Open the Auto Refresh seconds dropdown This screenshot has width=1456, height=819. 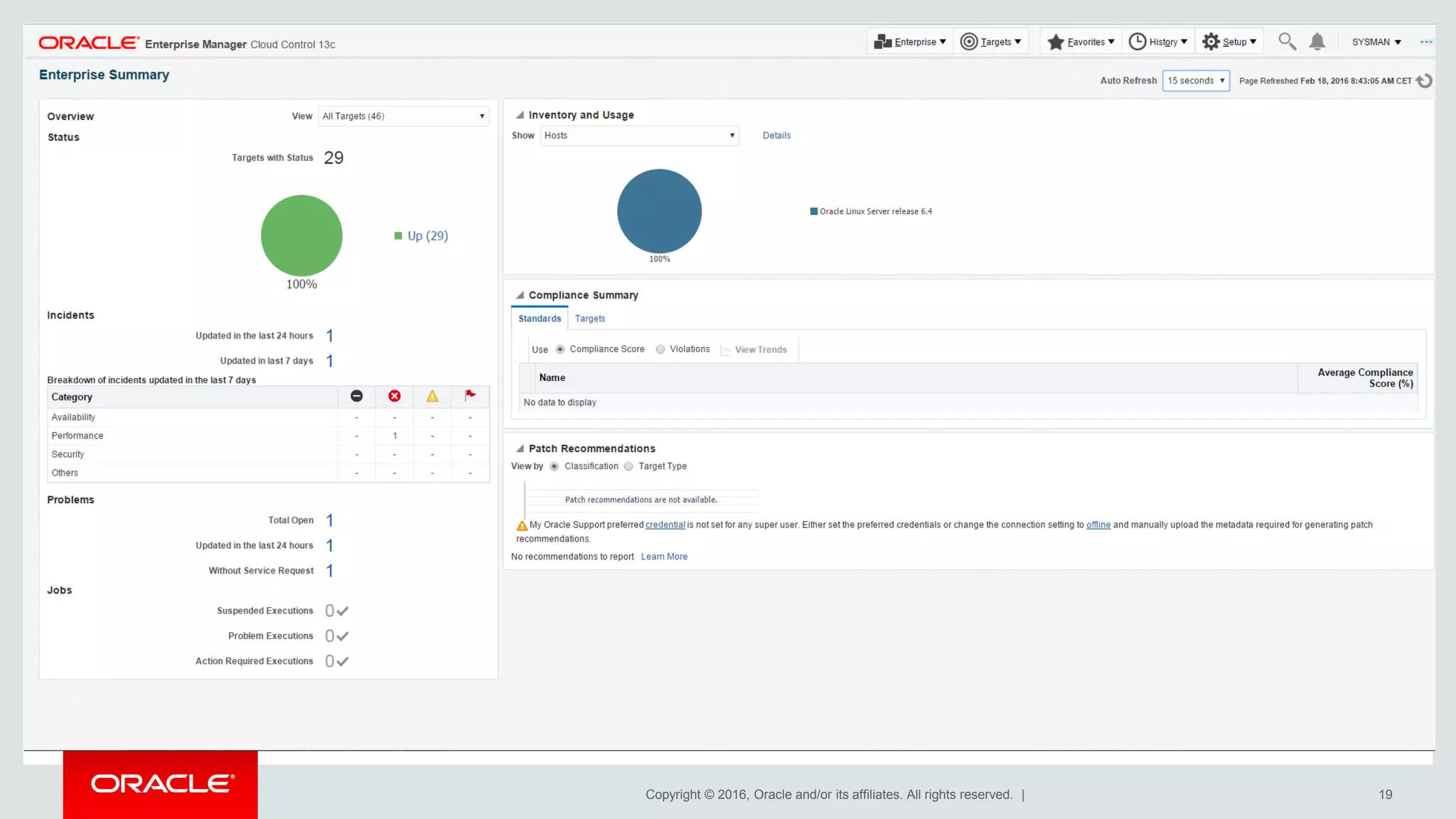pyautogui.click(x=1196, y=81)
